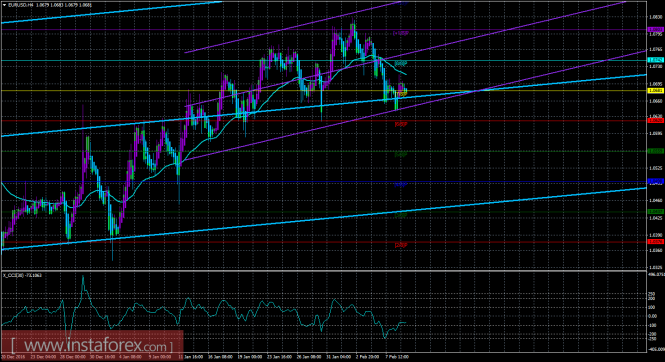
Task: Open the dropdown arrow beside EURUSD,H4
Action: tap(4, 5)
